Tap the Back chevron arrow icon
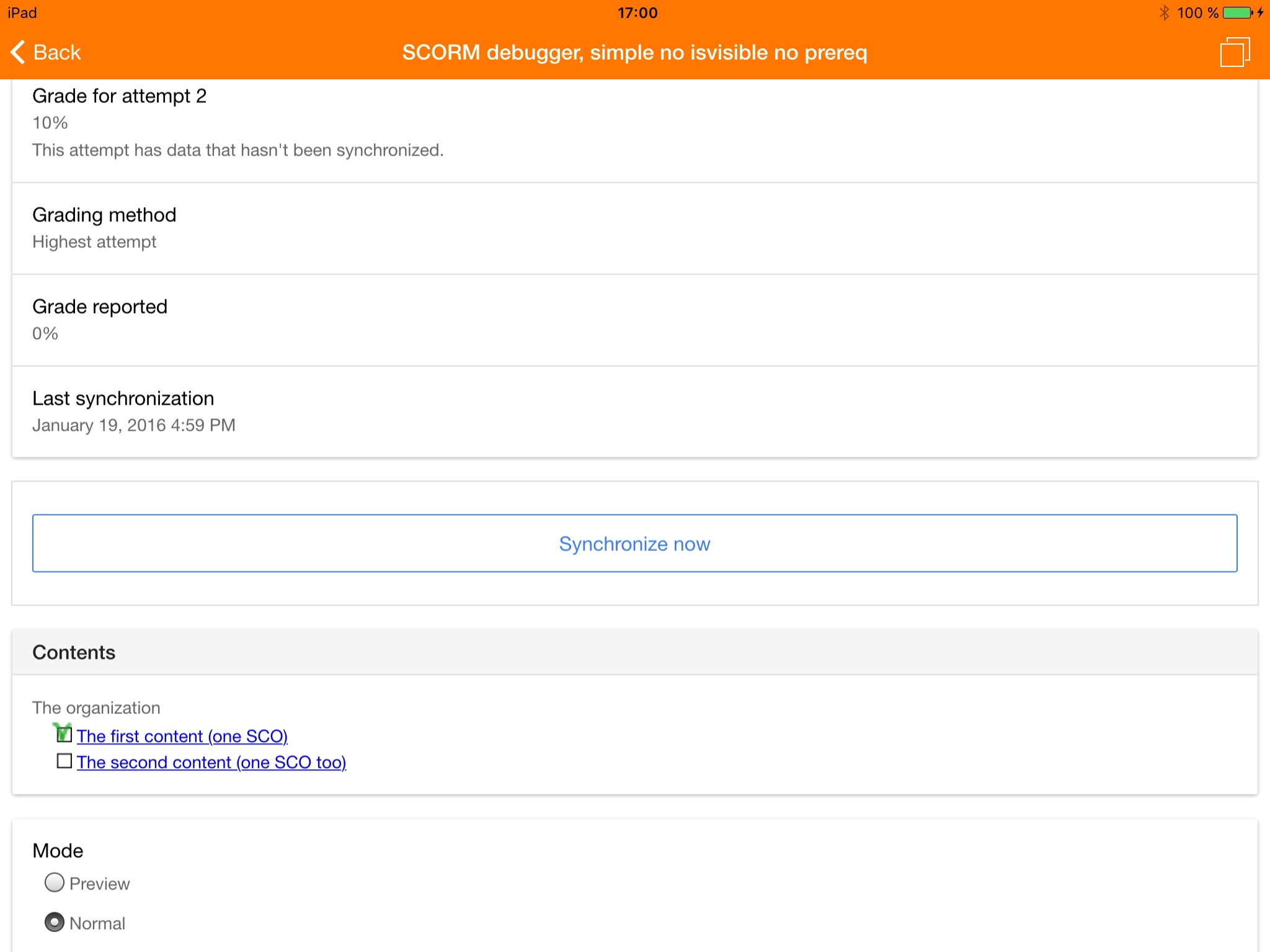Viewport: 1270px width, 952px height. [19, 52]
